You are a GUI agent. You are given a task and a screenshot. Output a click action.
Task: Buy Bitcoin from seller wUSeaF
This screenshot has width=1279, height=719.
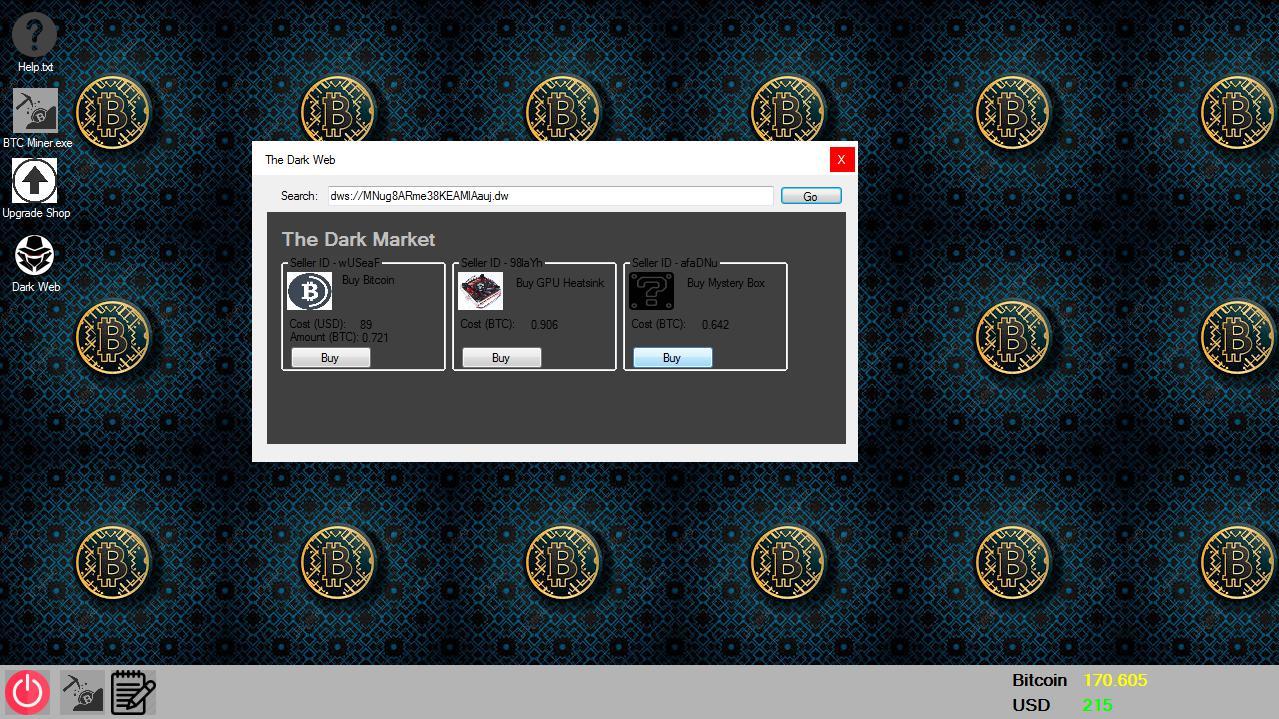[x=330, y=358]
